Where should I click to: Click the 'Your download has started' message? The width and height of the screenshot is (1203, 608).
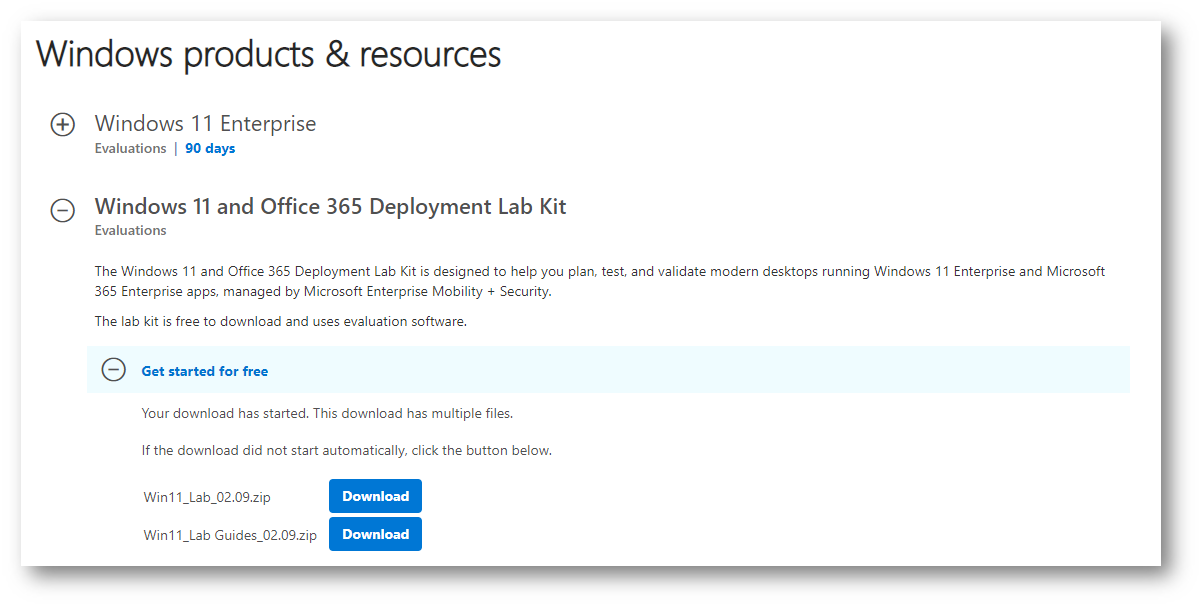[327, 413]
